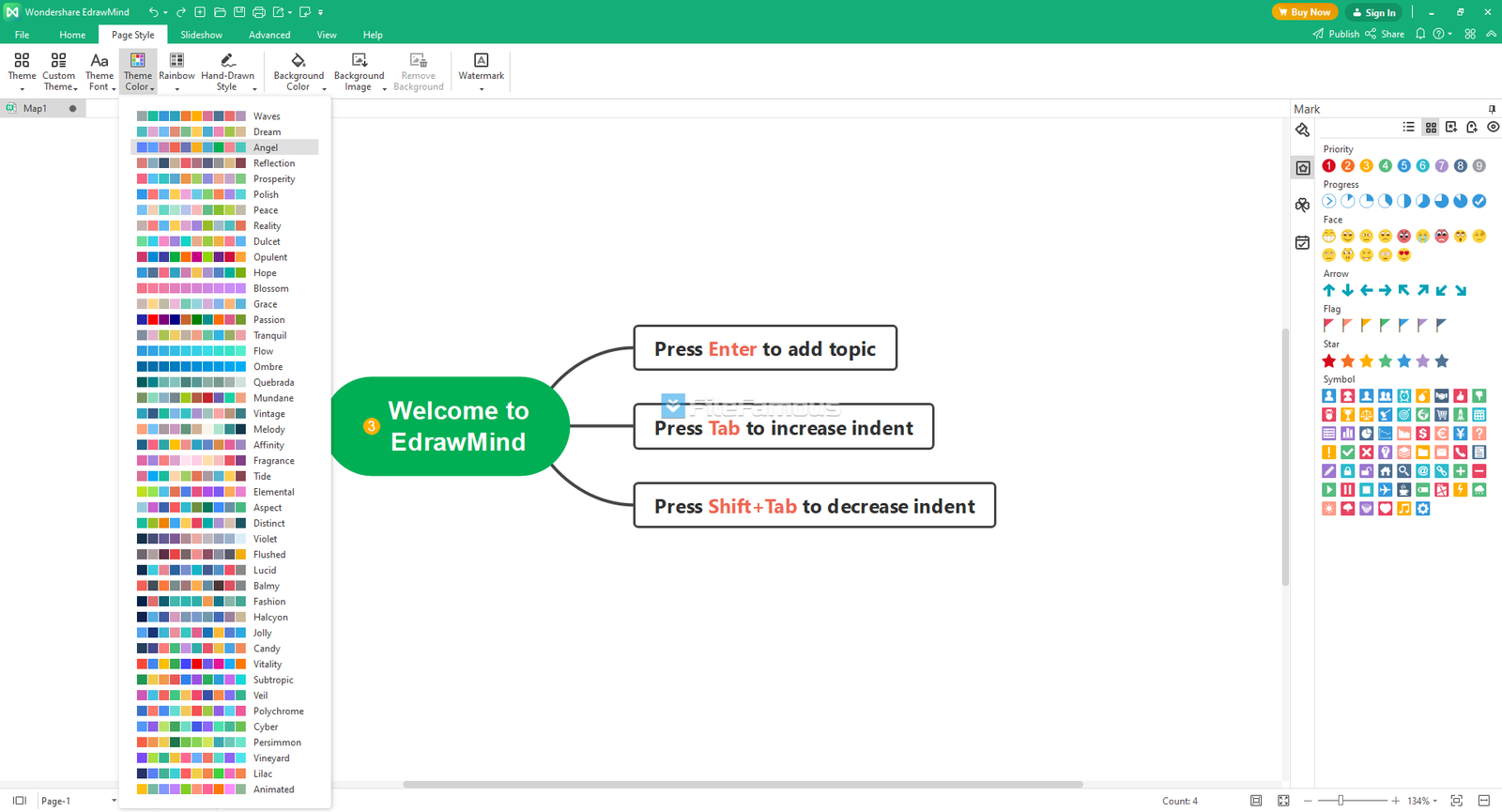Viewport: 1502px width, 812px height.
Task: Open the View tab
Action: click(x=327, y=35)
